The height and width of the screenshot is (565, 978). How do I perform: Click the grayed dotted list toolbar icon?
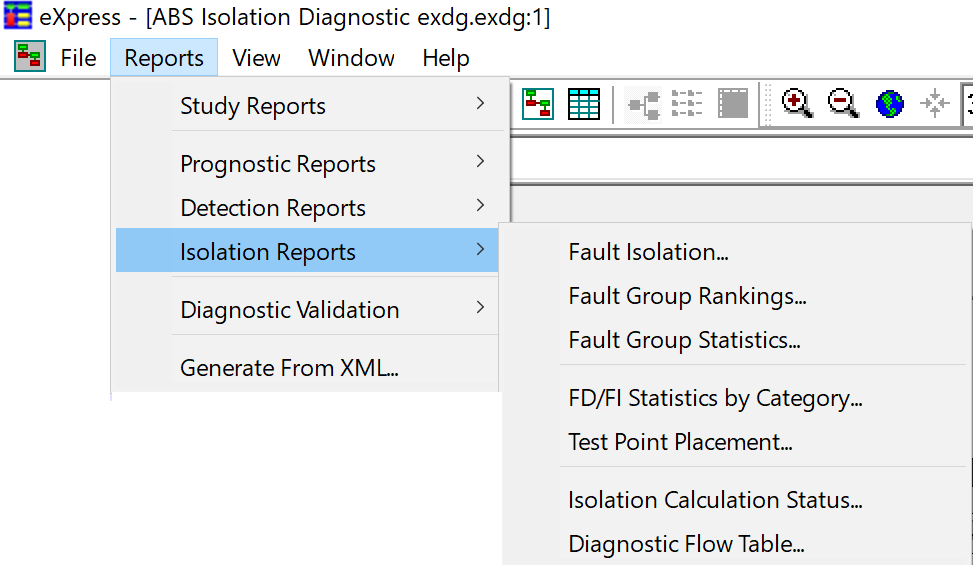pos(687,104)
